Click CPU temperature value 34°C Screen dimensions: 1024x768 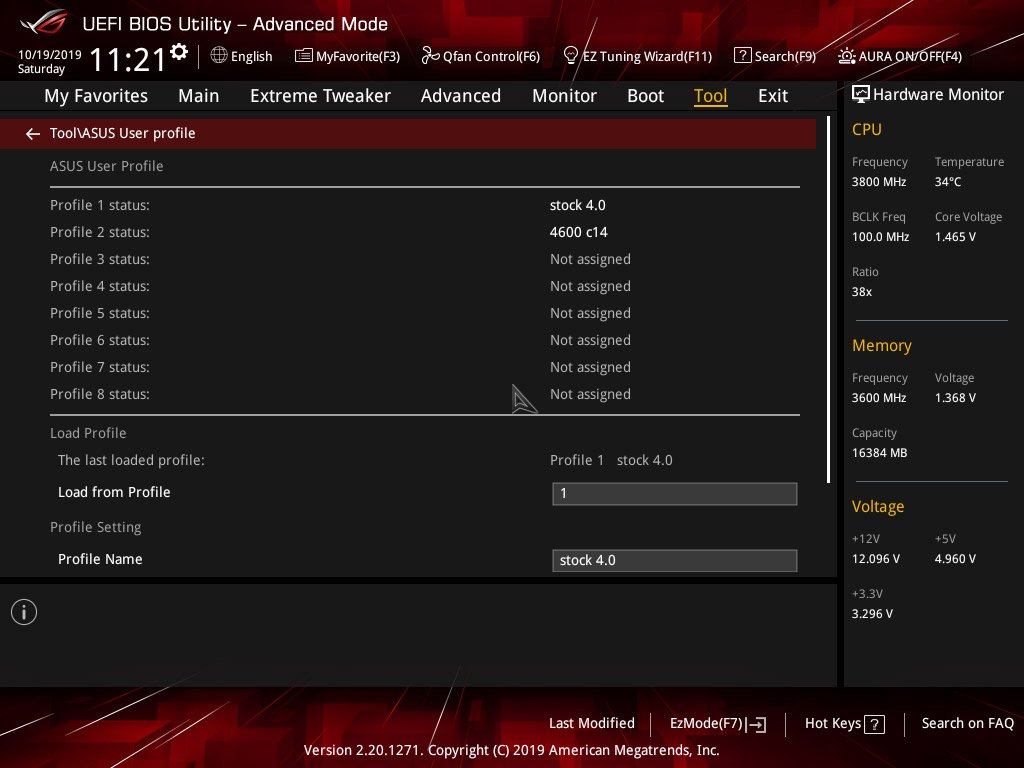coord(948,182)
